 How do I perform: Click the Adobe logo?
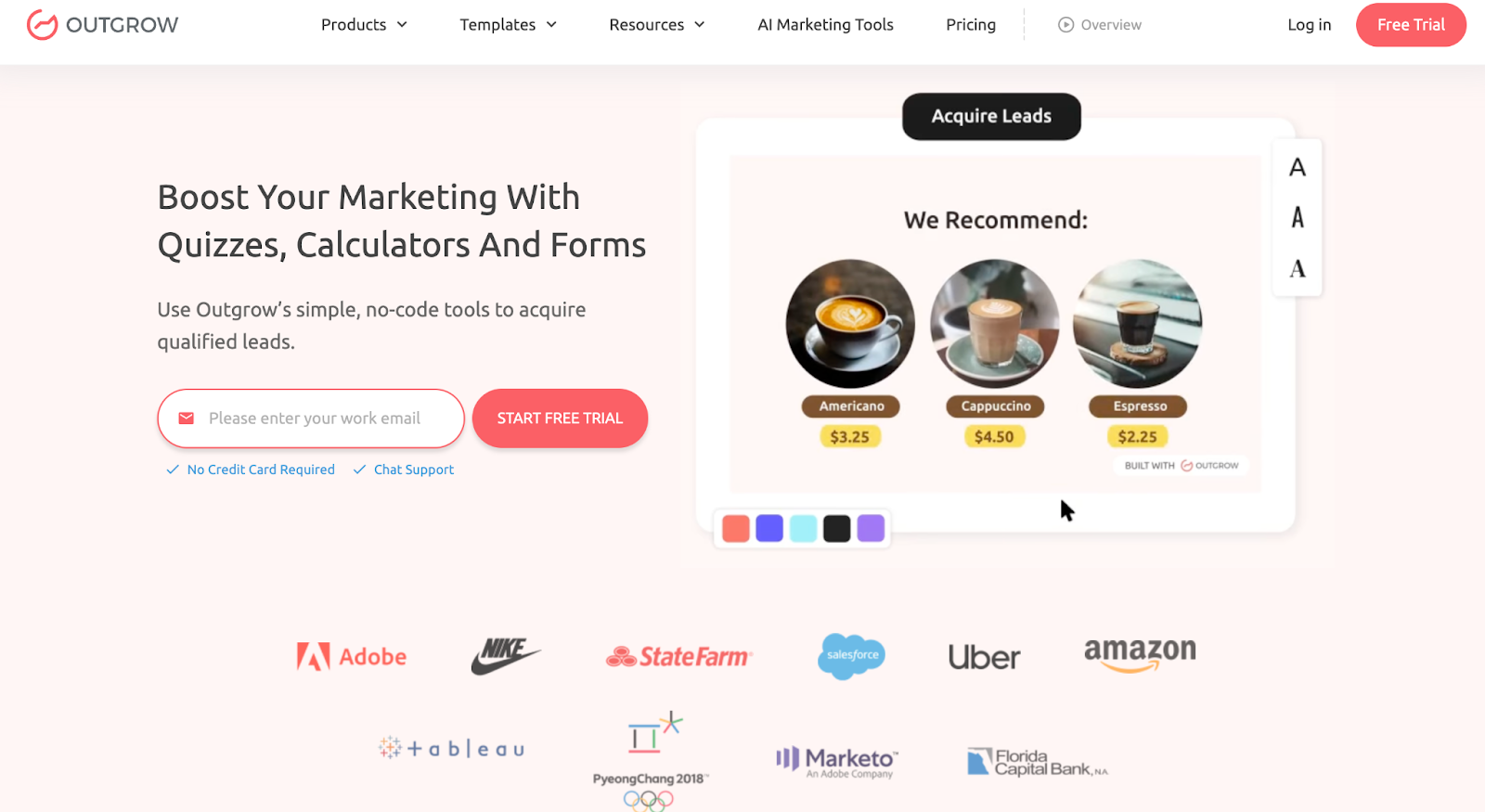pos(352,656)
